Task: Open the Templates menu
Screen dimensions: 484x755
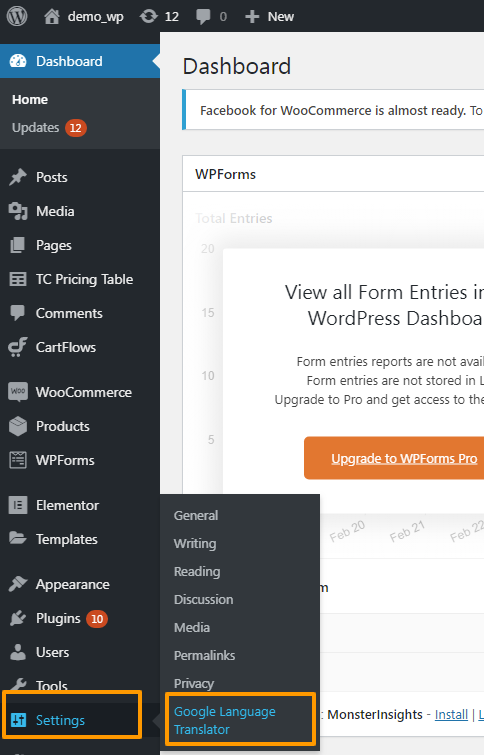Action: tap(66, 539)
